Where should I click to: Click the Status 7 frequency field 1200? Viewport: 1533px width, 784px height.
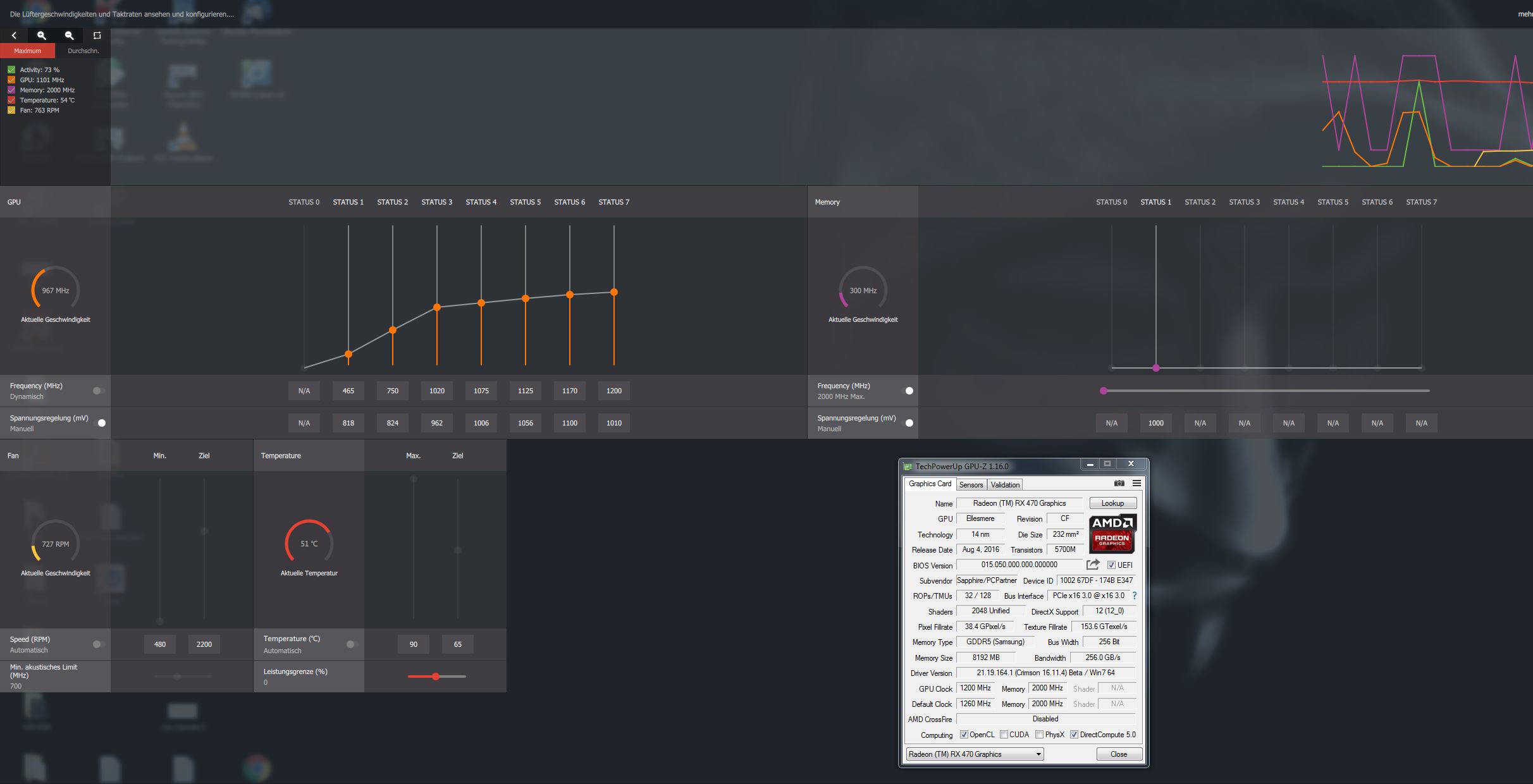click(613, 391)
